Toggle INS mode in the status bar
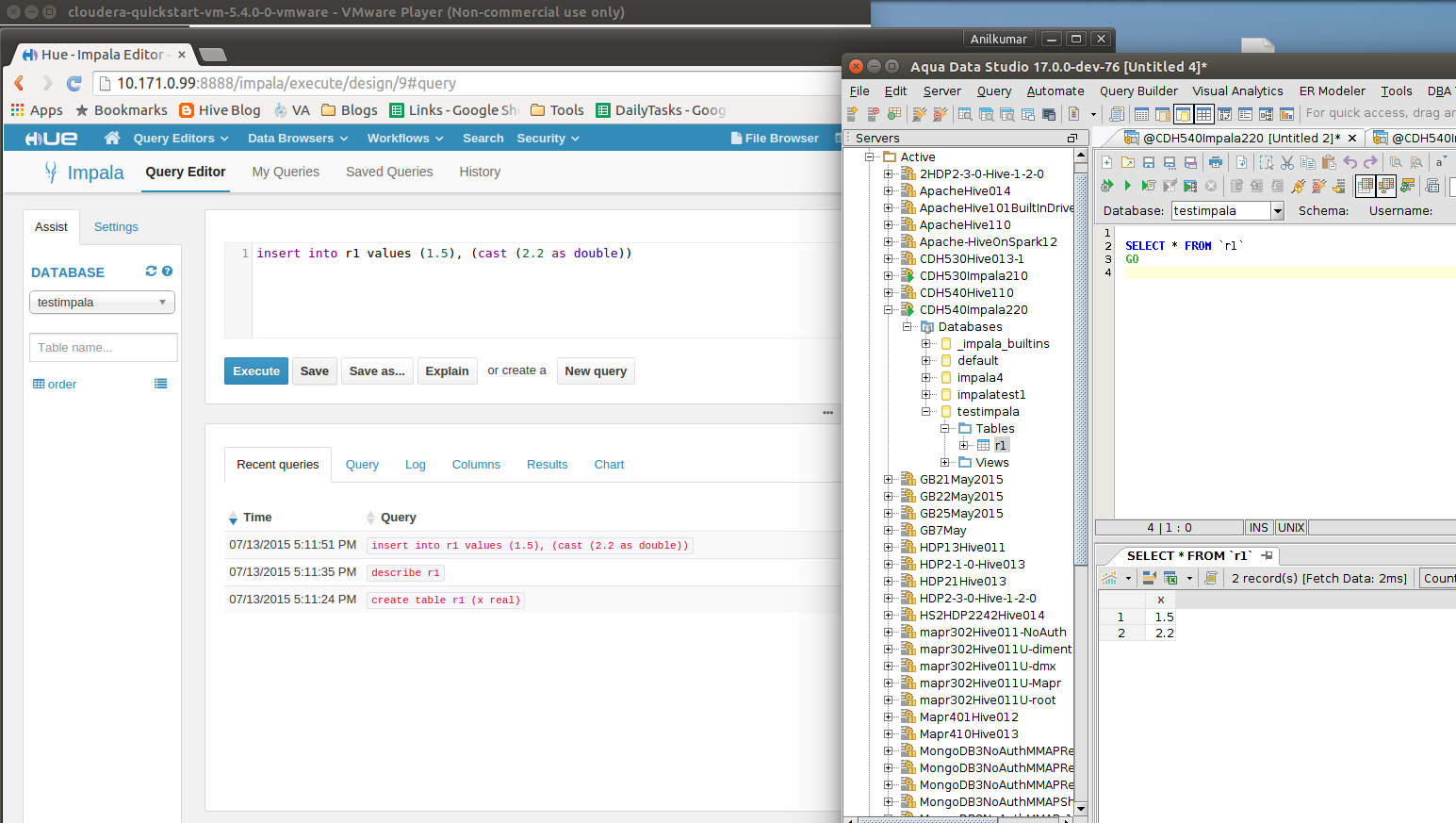 coord(1259,527)
